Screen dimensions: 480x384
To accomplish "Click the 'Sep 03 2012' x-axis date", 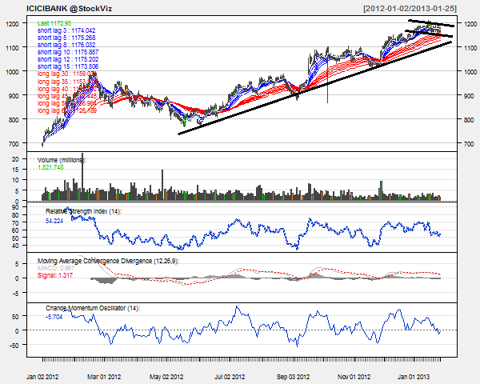I will coord(293,377).
